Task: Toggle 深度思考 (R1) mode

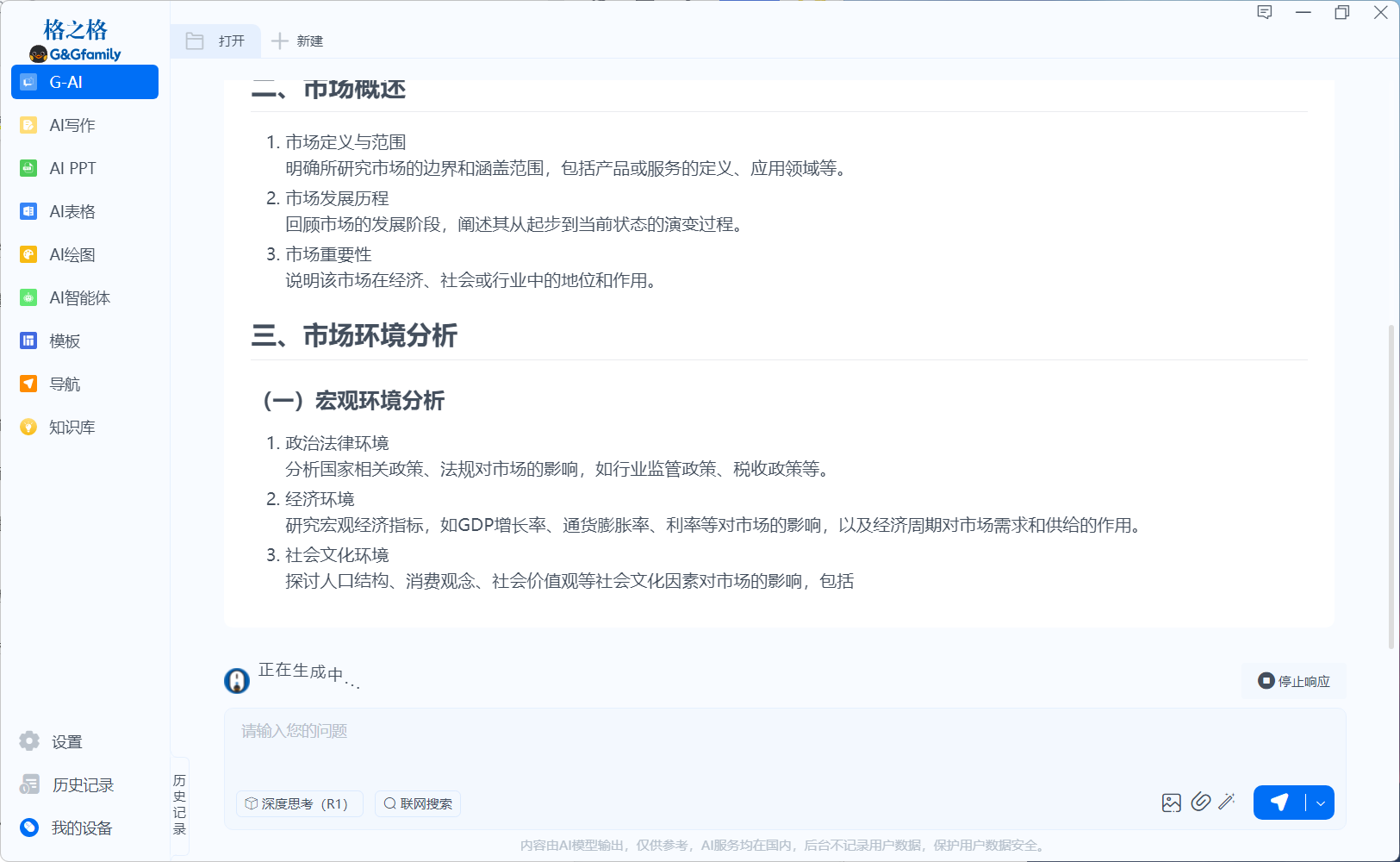Action: (299, 803)
